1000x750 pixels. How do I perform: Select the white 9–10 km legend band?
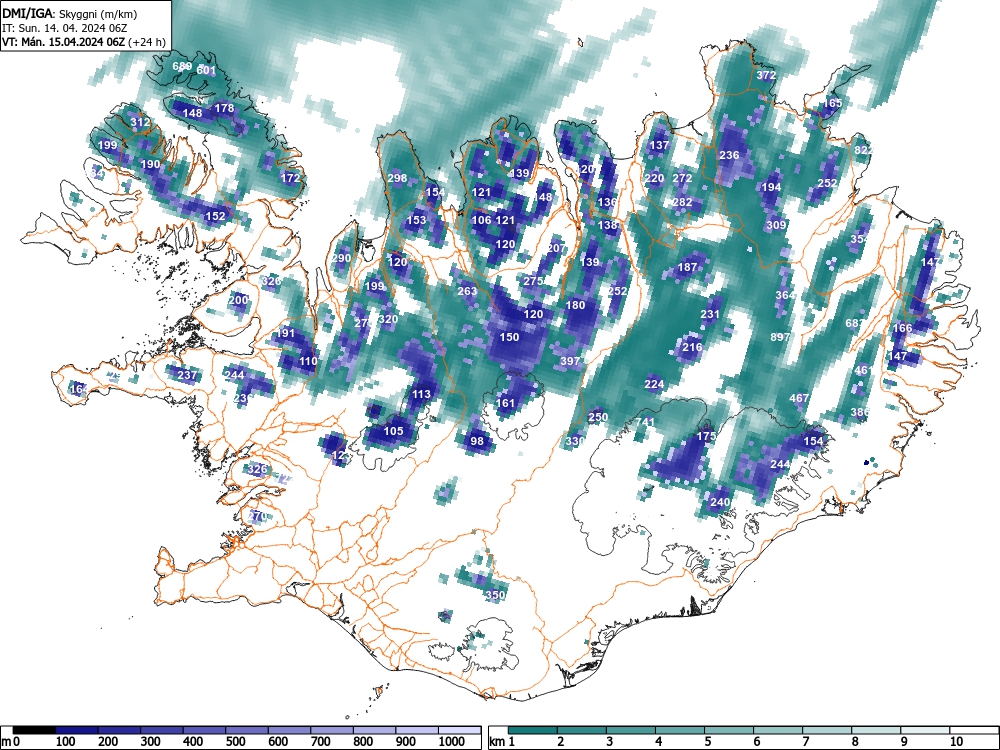click(x=925, y=730)
